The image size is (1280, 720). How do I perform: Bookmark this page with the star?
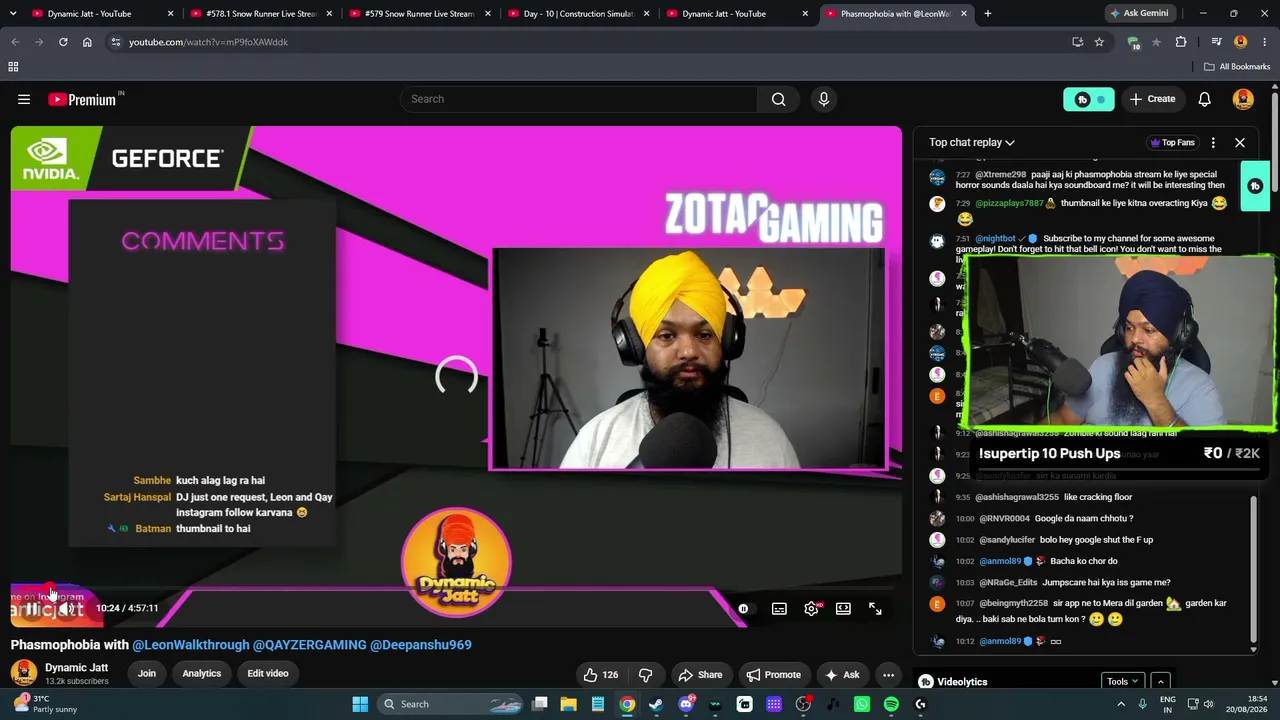(x=1099, y=42)
